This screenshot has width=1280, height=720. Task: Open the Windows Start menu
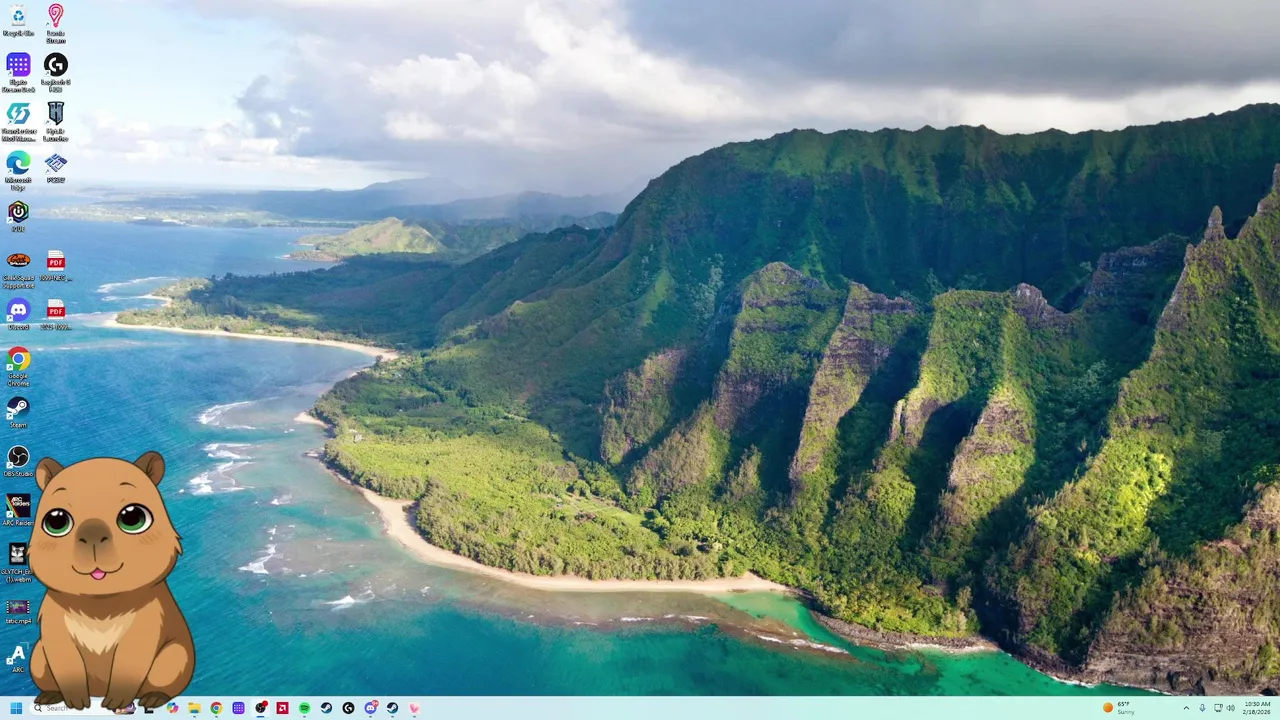(x=16, y=708)
